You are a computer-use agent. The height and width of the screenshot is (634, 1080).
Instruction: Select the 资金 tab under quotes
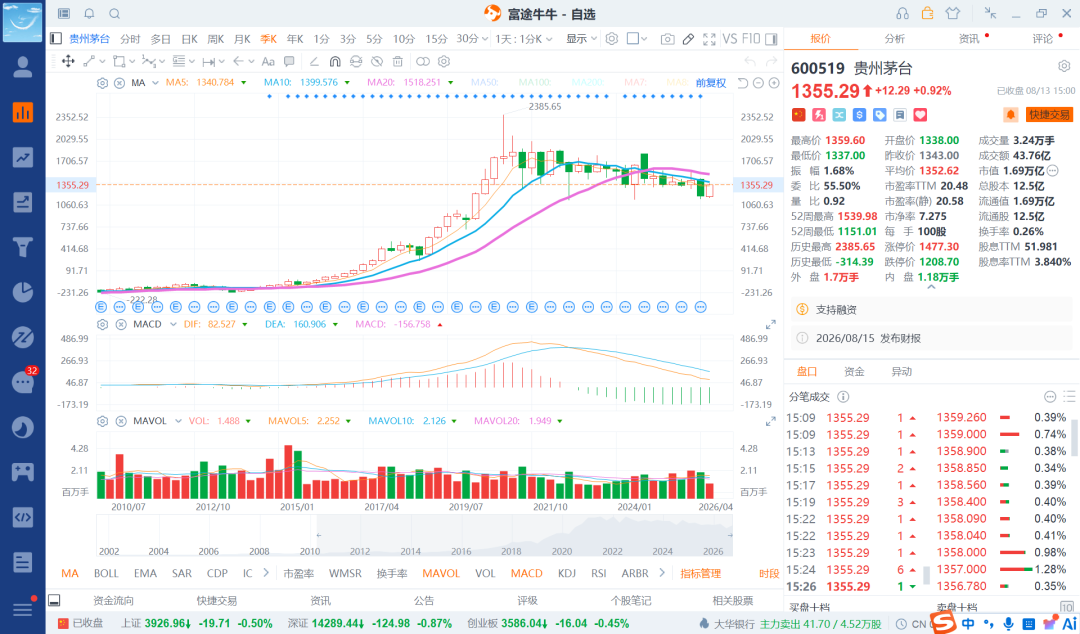click(854, 371)
